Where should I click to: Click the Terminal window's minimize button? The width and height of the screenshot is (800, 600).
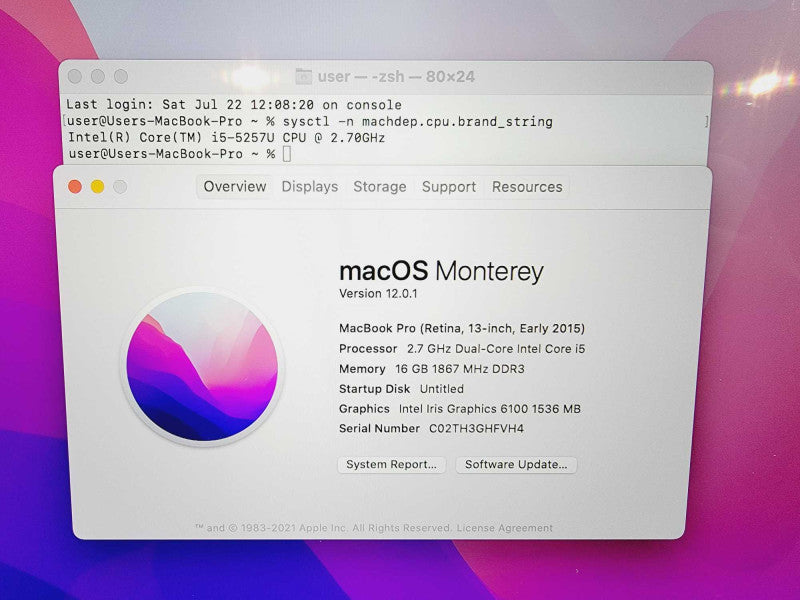97,77
